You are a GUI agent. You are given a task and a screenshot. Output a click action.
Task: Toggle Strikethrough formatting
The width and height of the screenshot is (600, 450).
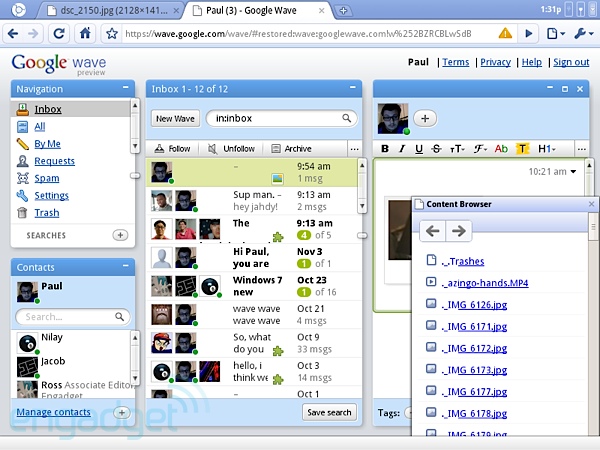coord(436,149)
